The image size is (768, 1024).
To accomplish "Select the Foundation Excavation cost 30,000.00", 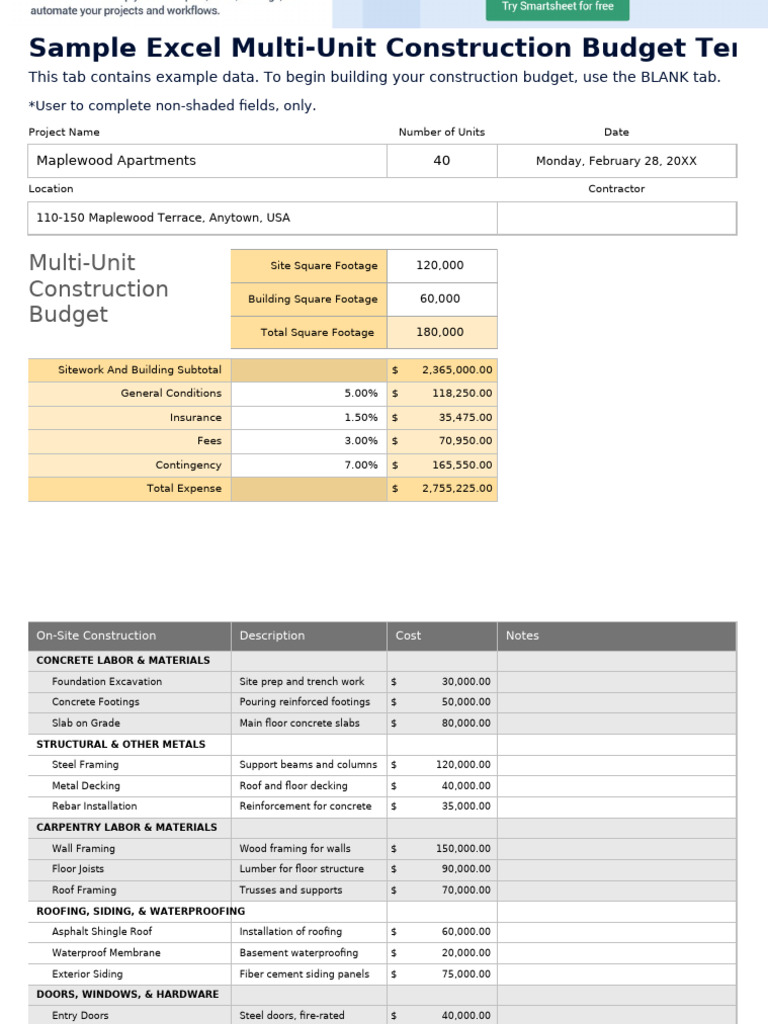I will coord(442,682).
